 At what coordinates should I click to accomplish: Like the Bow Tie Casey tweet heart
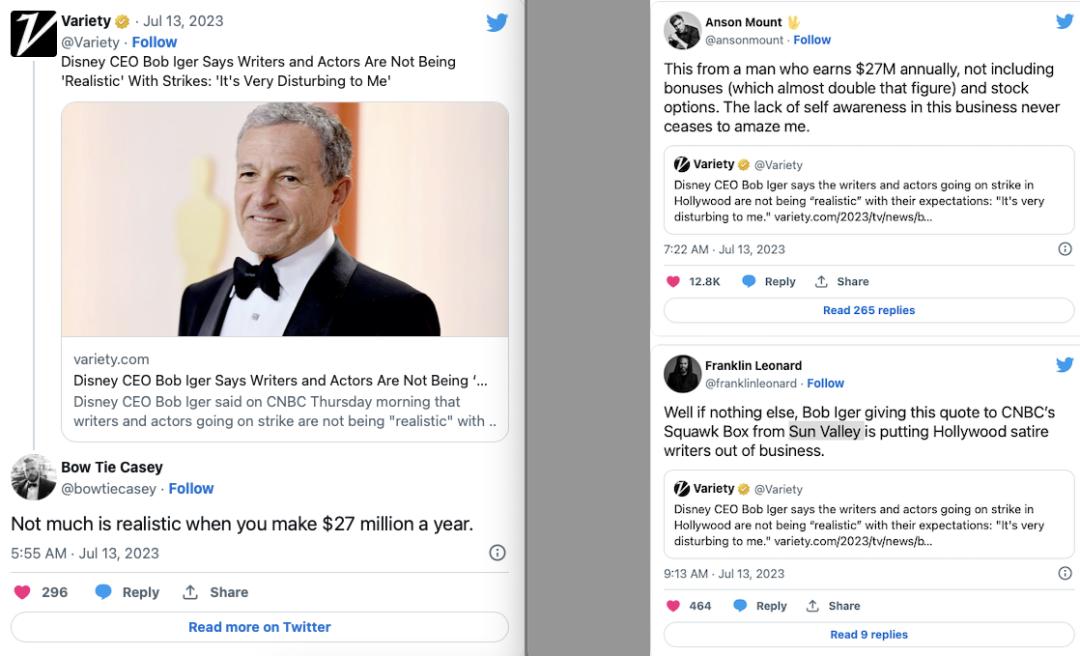click(x=22, y=592)
